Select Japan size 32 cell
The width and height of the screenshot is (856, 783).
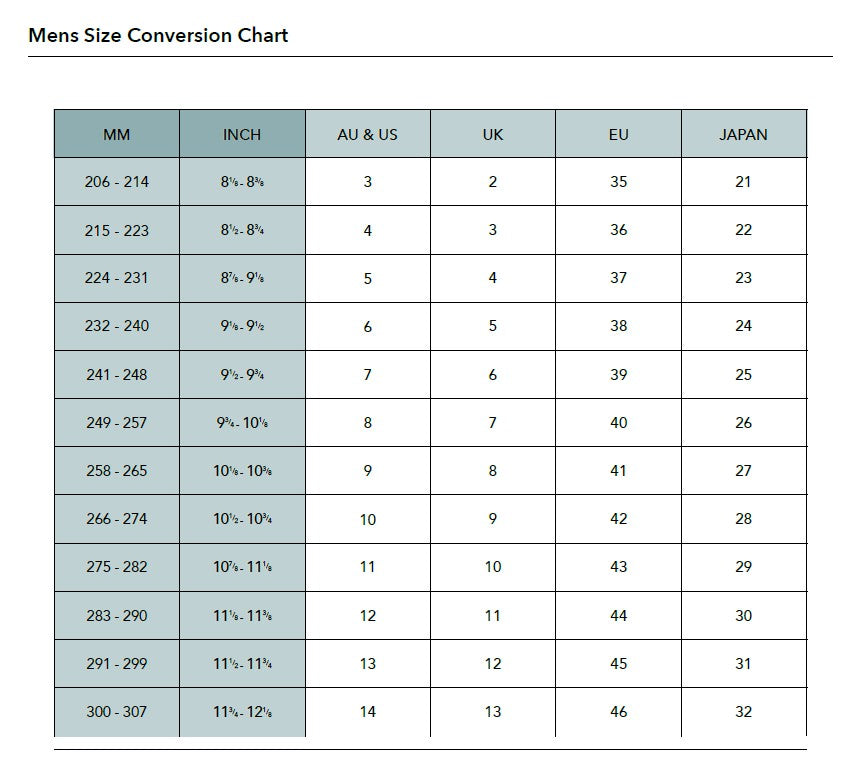pos(743,712)
